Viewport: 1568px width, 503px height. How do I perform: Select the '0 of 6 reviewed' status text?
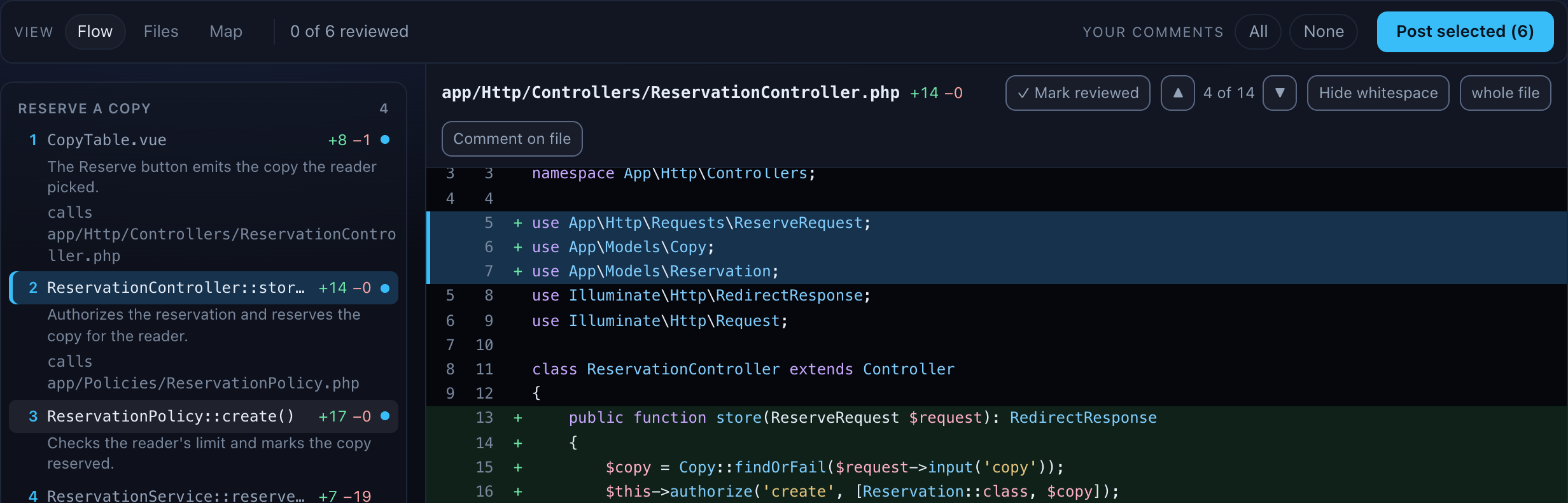(x=349, y=32)
